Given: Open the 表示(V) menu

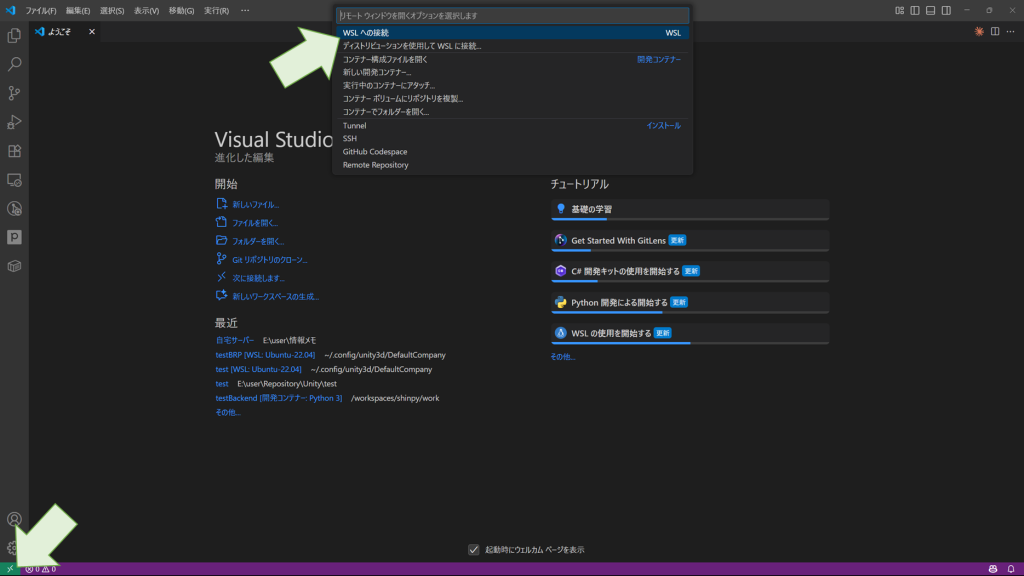Looking at the screenshot, I should [146, 10].
